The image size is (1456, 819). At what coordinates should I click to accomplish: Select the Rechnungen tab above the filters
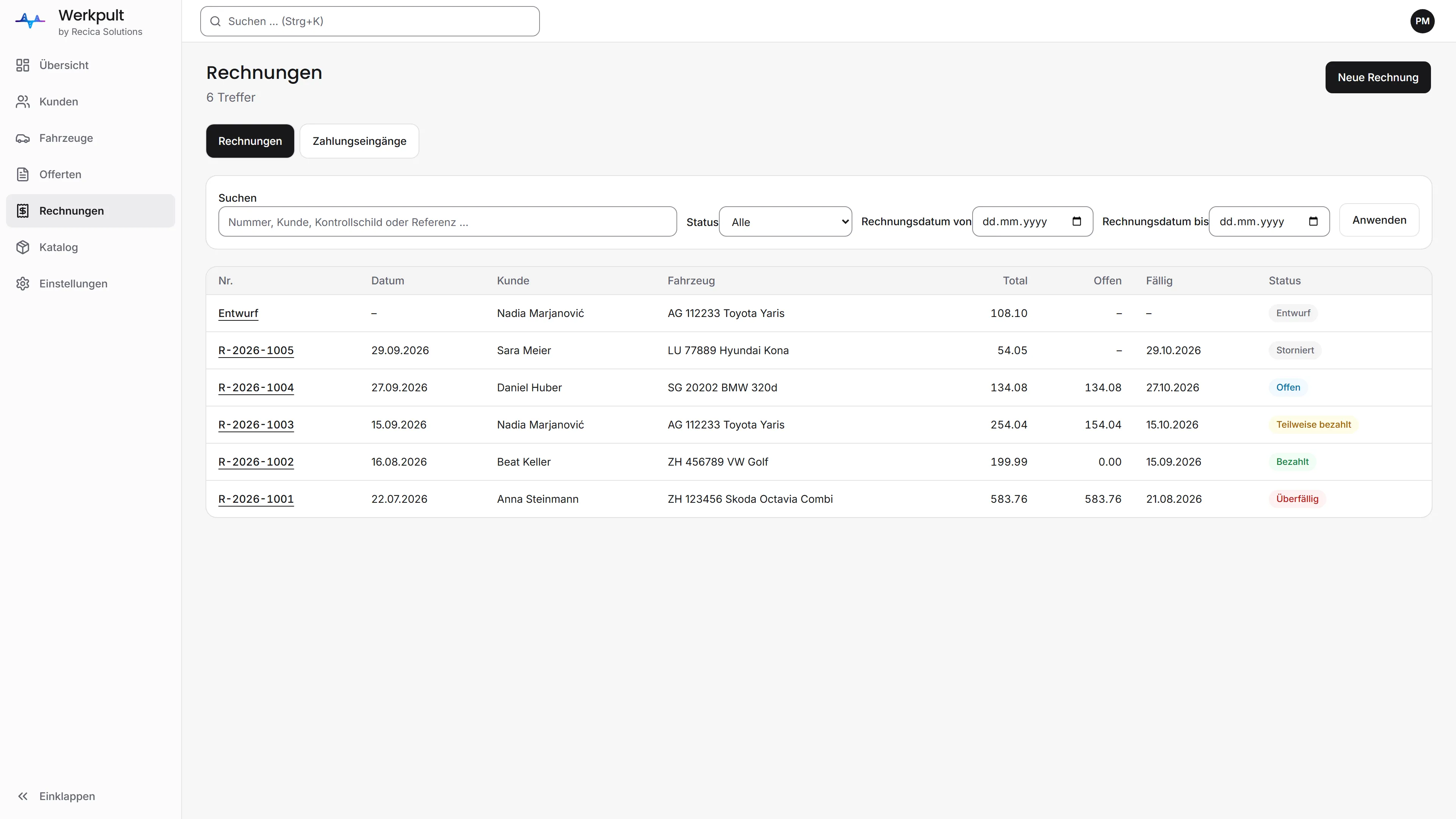click(250, 141)
